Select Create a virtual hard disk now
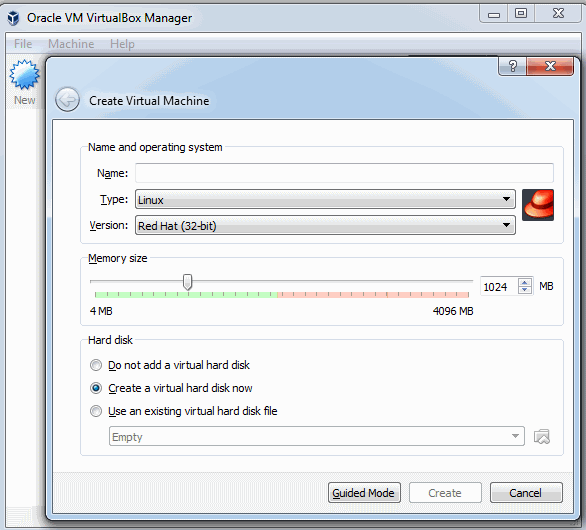Image resolution: width=586 pixels, height=530 pixels. tap(96, 388)
